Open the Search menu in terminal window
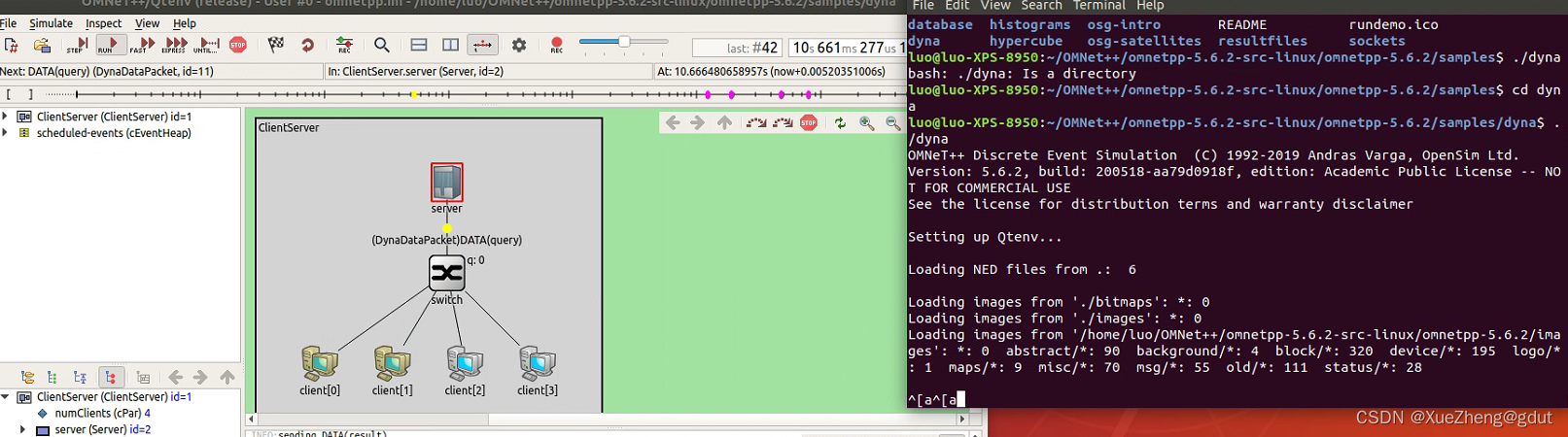Image resolution: width=1568 pixels, height=437 pixels. pos(1041,6)
